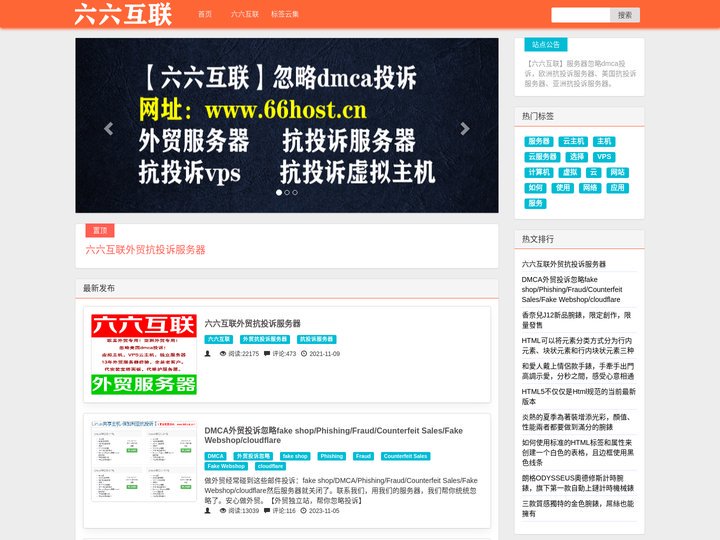720x540 pixels.
Task: Click the VPS hot tag
Action: pos(604,157)
